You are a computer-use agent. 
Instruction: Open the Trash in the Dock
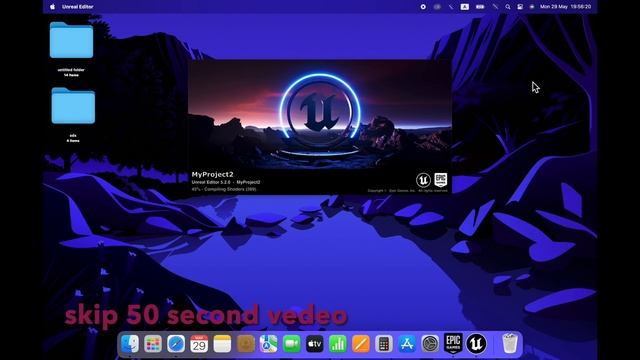[x=510, y=343]
